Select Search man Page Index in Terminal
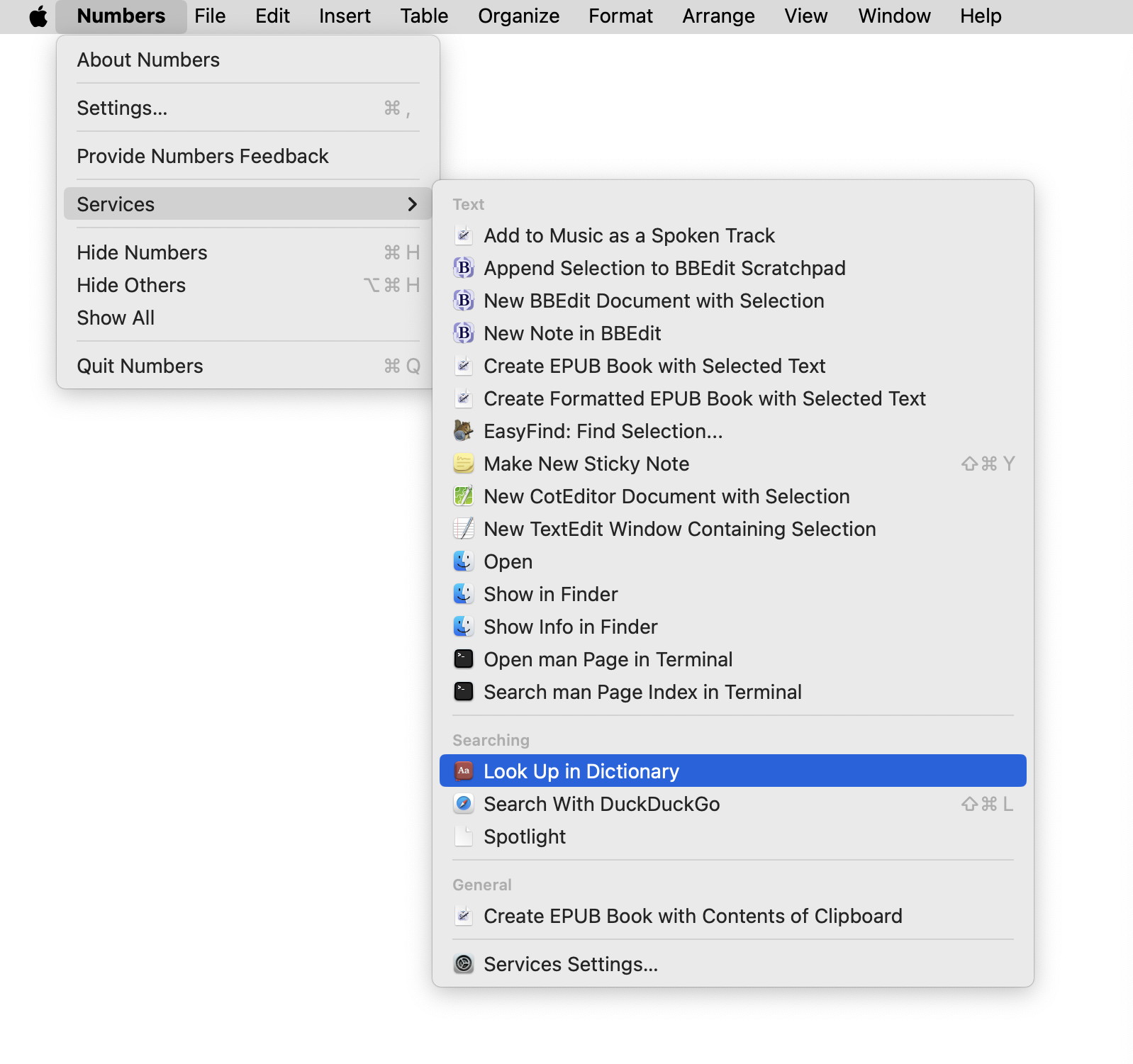The image size is (1133, 1064). (x=733, y=692)
